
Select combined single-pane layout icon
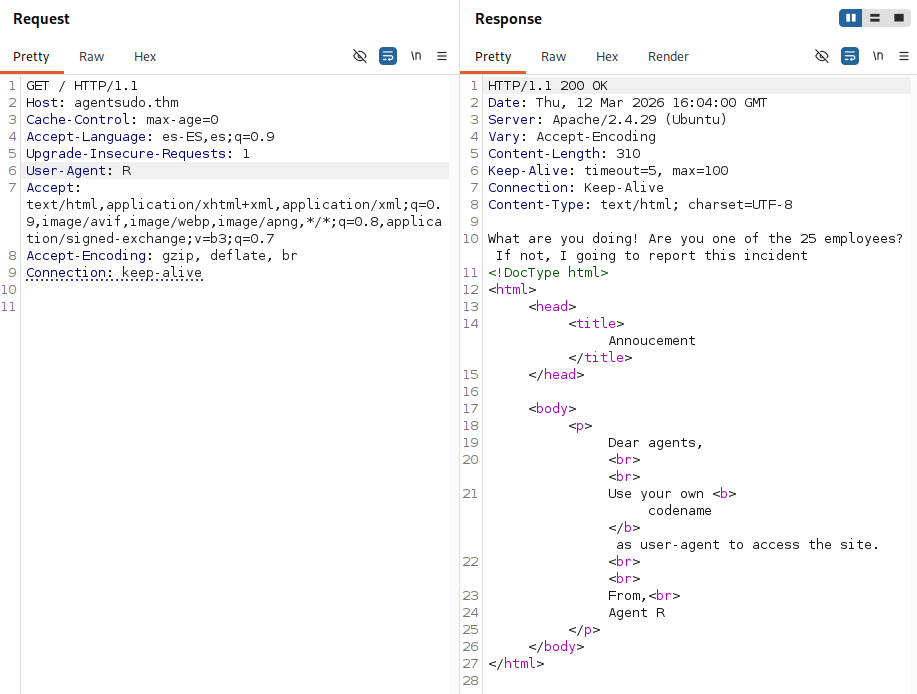899,18
